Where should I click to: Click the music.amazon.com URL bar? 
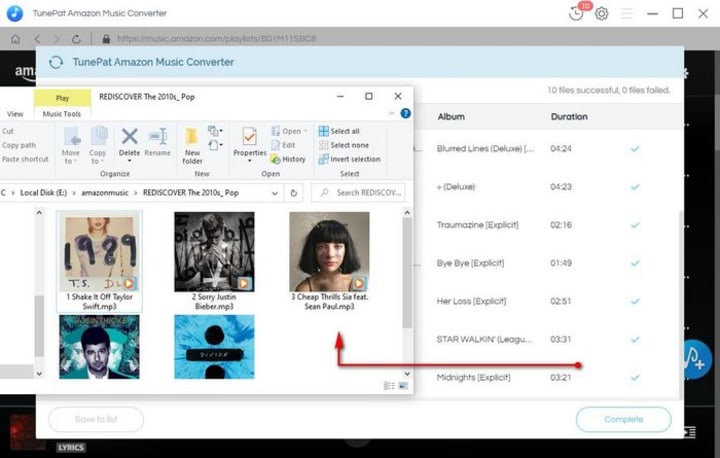point(216,39)
